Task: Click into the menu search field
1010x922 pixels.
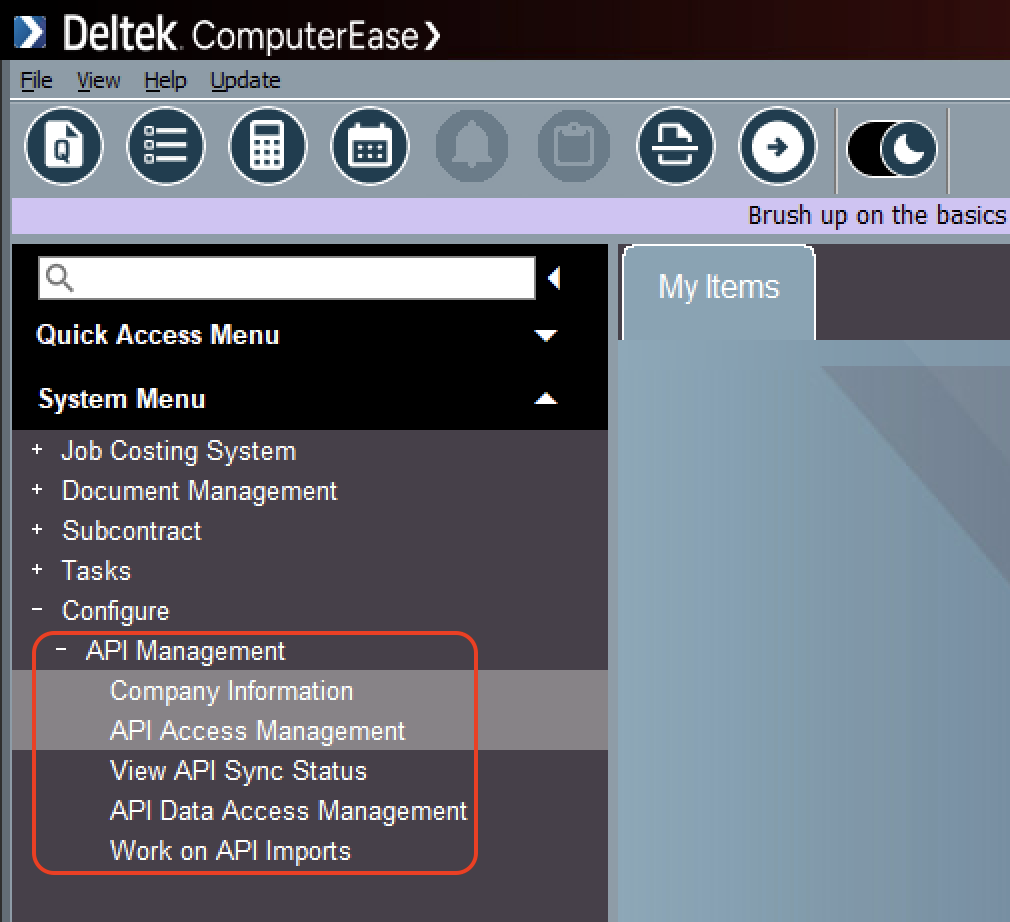Action: tap(287, 278)
